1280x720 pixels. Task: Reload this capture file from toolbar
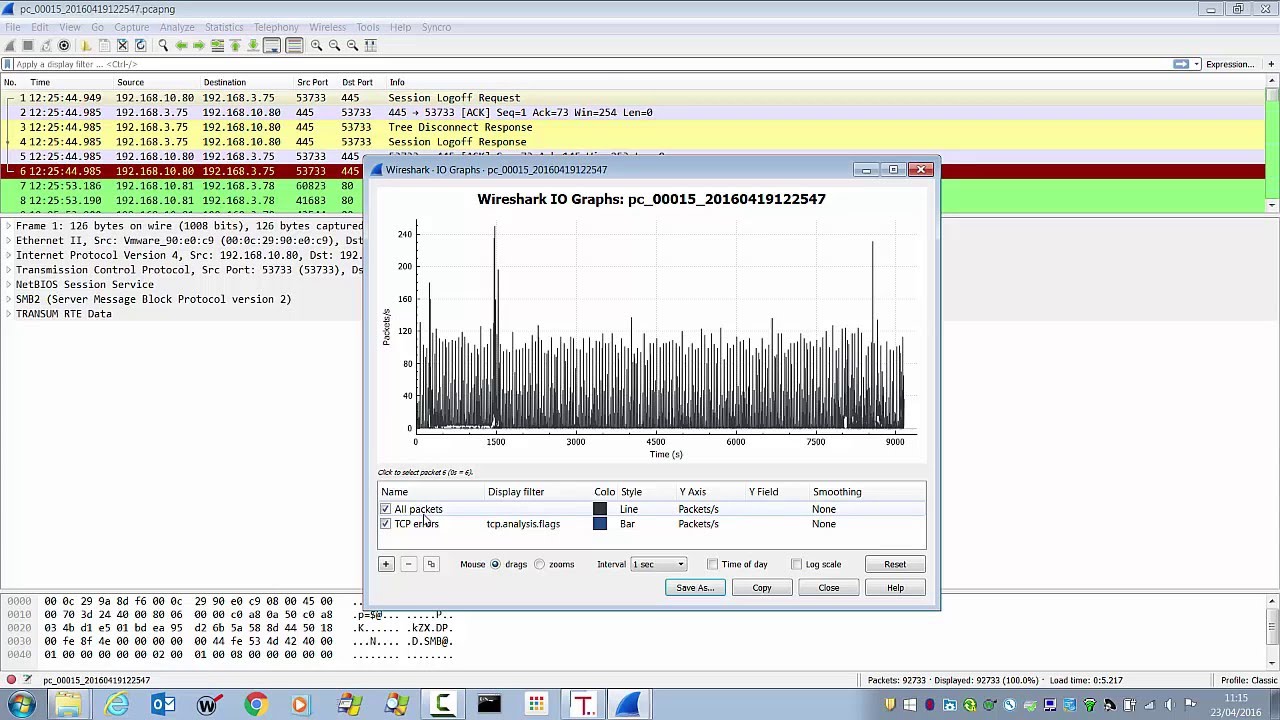pos(141,45)
